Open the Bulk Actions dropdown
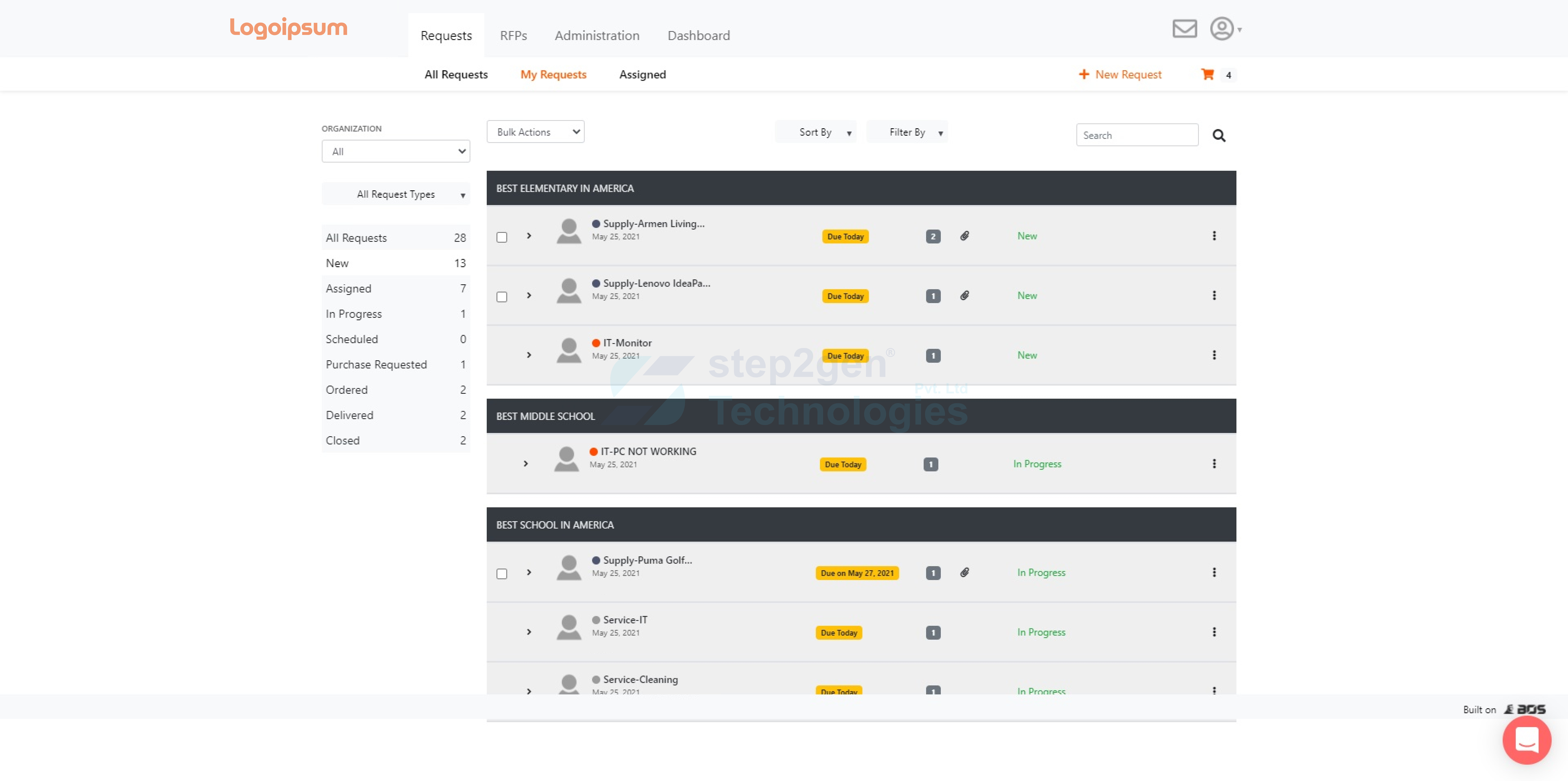 (536, 132)
